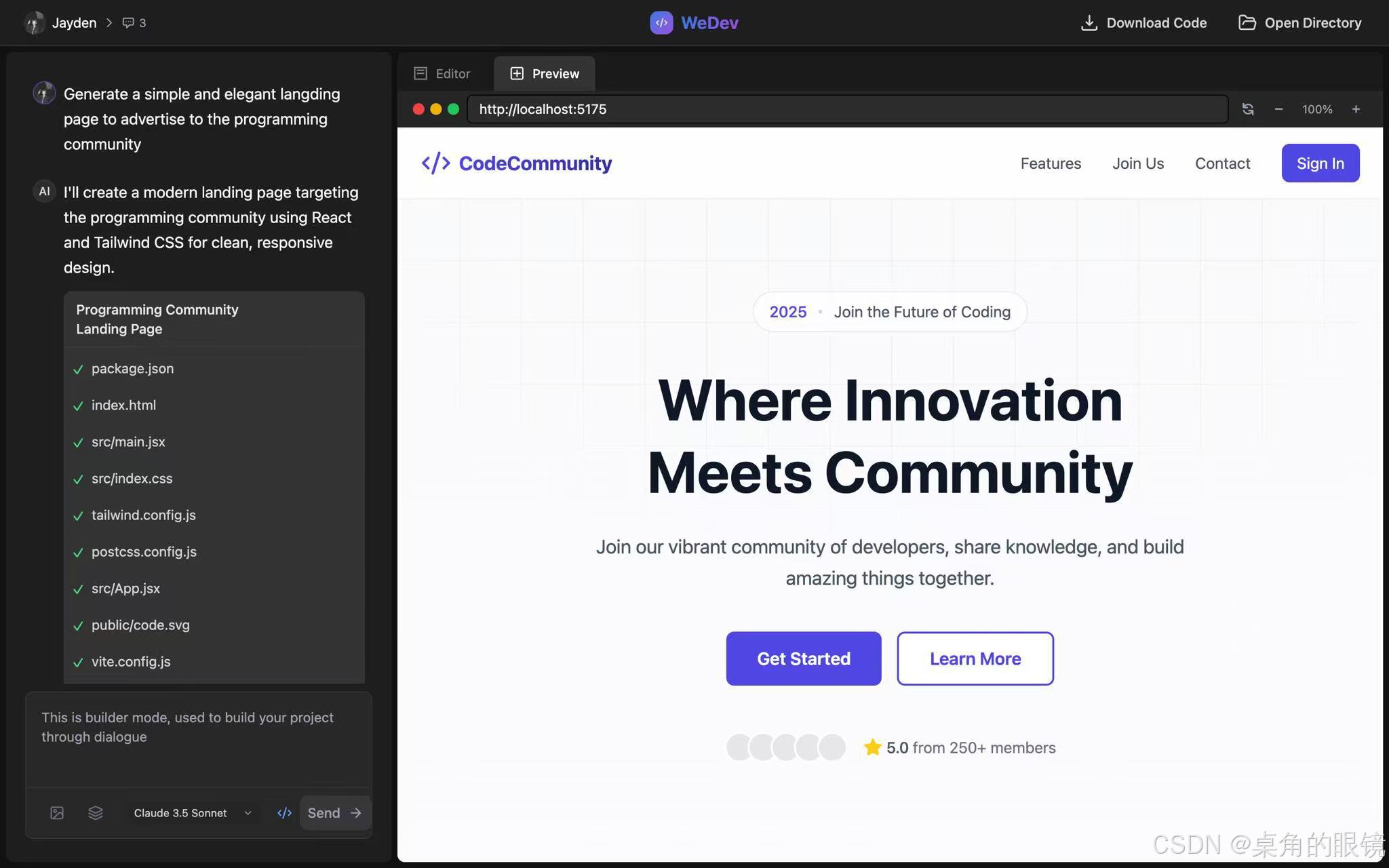1389x868 pixels.
Task: Click the image upload icon in chat input
Action: pos(57,812)
